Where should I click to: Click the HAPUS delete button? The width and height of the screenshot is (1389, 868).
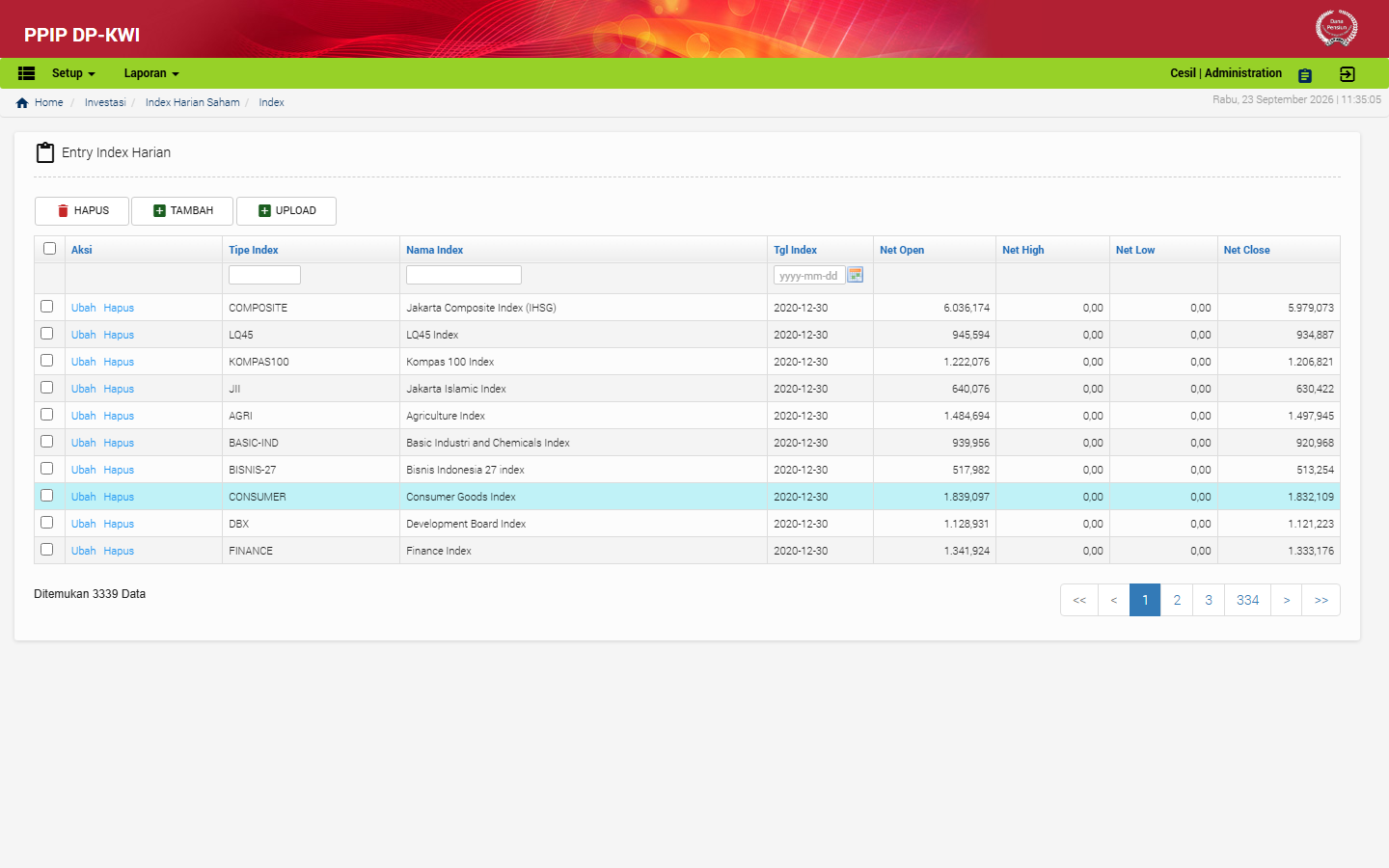82,211
